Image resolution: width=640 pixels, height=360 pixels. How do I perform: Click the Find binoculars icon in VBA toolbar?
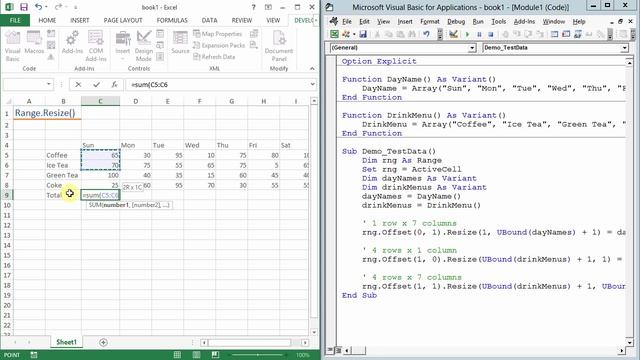click(412, 34)
